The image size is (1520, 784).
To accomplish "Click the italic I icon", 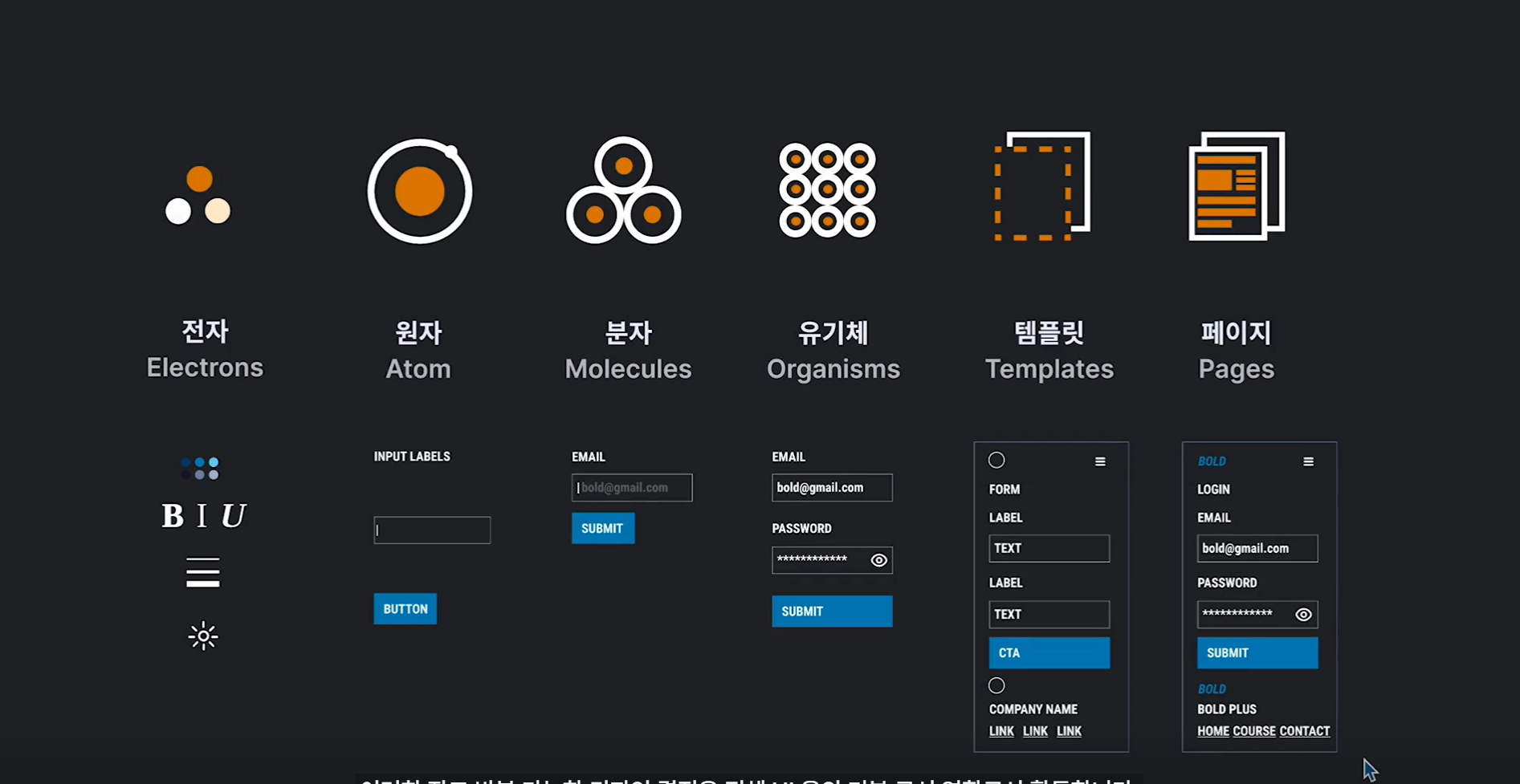I will (202, 516).
